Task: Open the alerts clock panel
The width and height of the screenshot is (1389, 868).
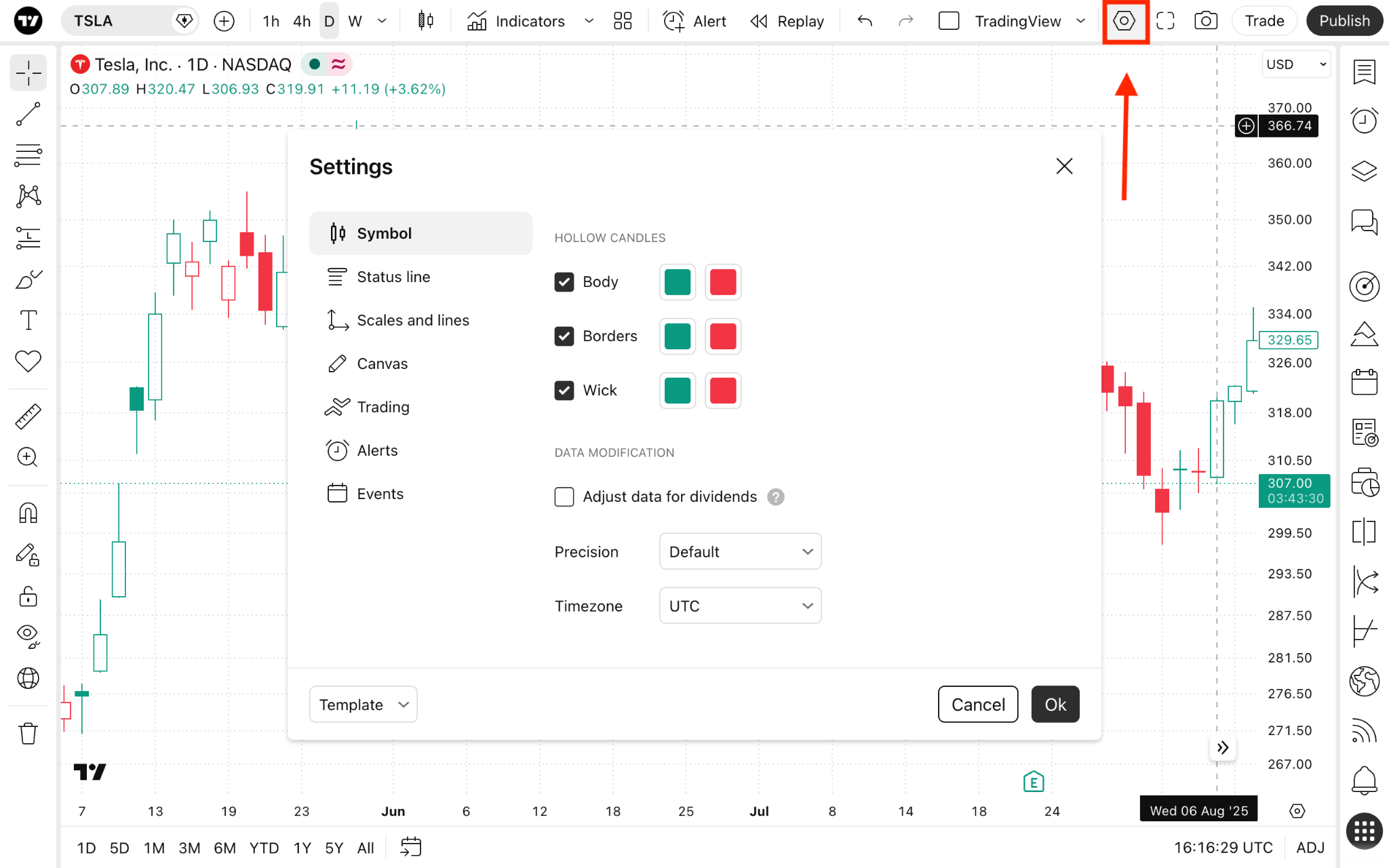Action: point(1364,121)
